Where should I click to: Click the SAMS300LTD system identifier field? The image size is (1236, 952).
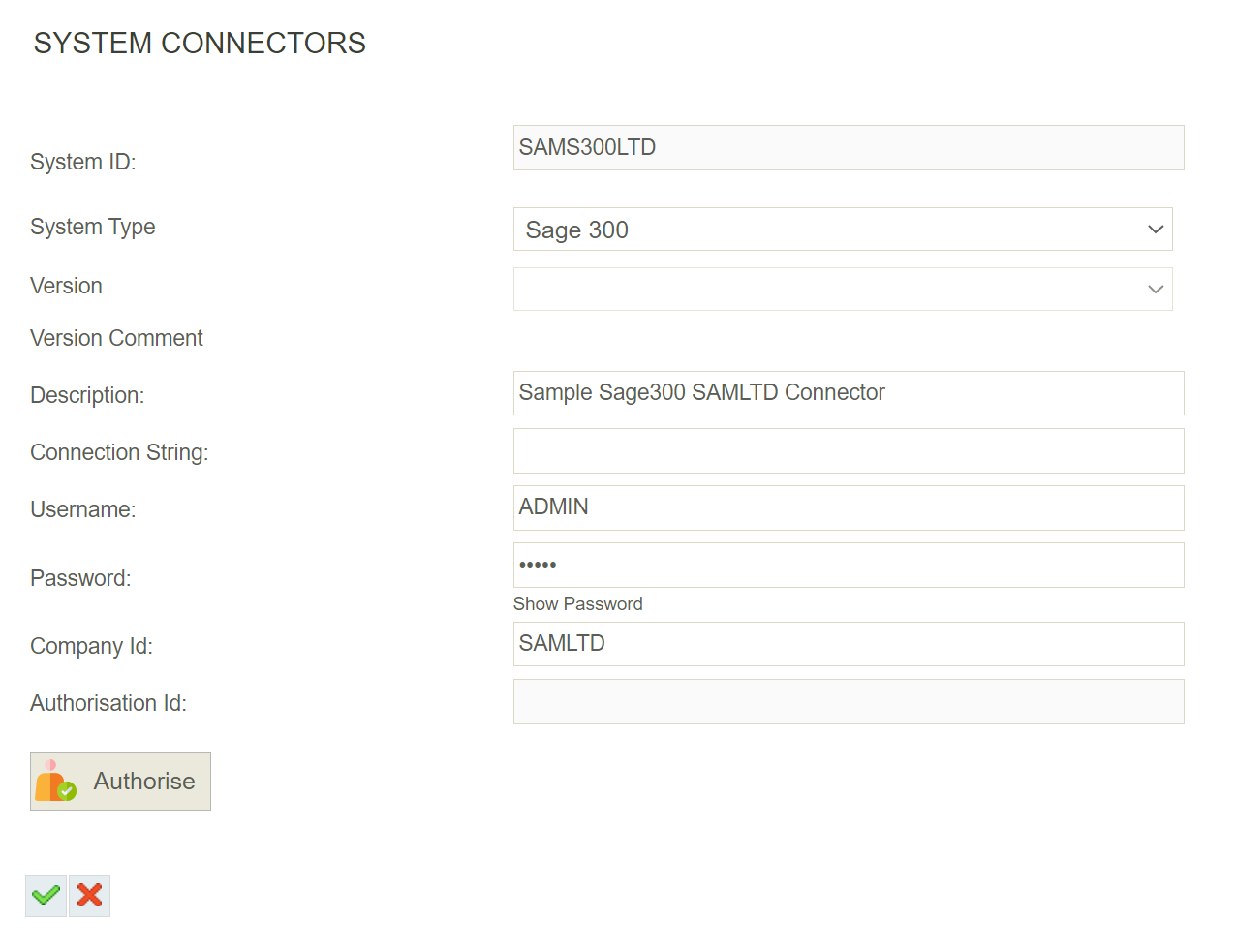point(848,147)
